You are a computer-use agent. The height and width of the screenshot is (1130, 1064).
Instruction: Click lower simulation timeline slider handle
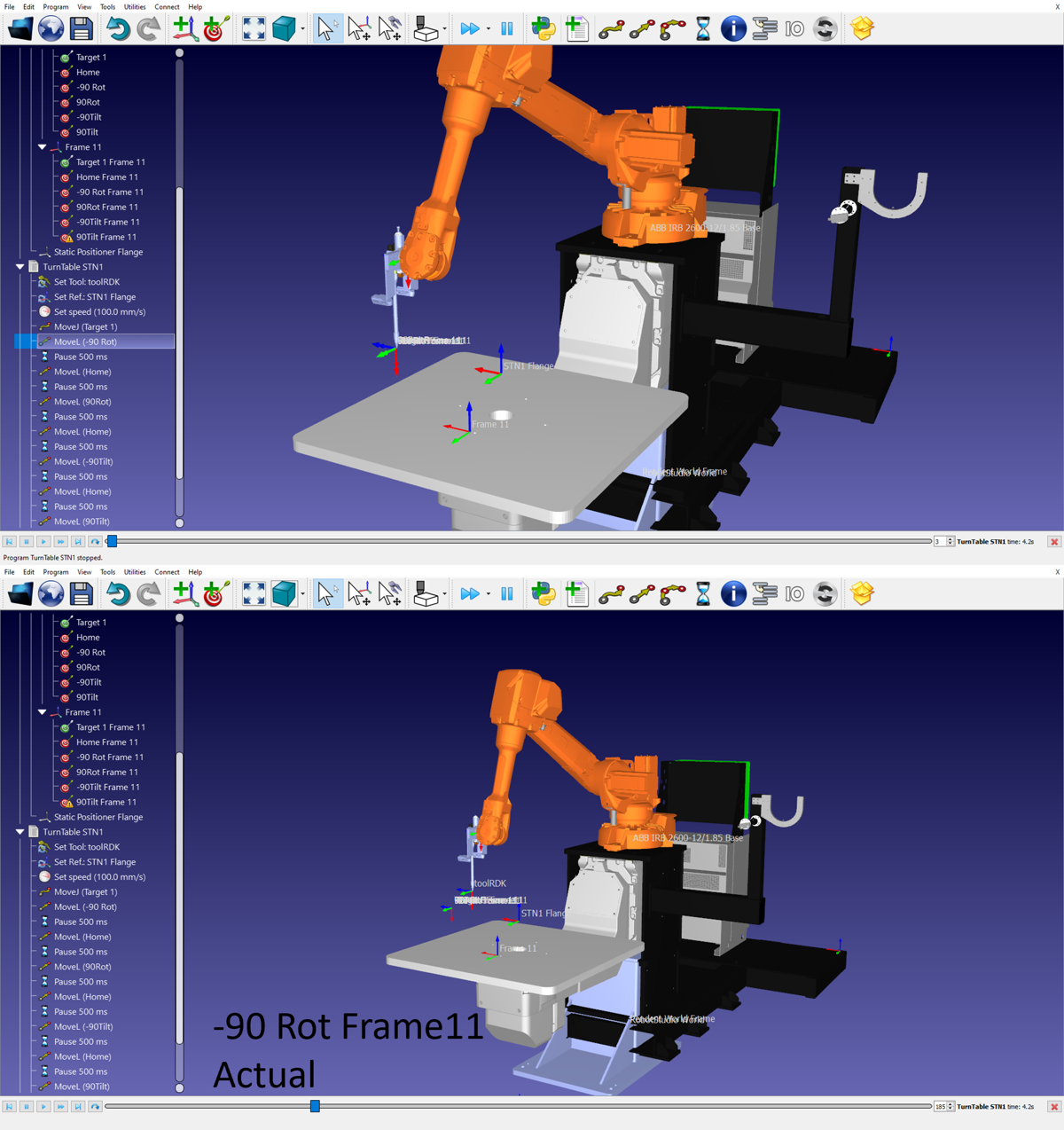point(315,1106)
